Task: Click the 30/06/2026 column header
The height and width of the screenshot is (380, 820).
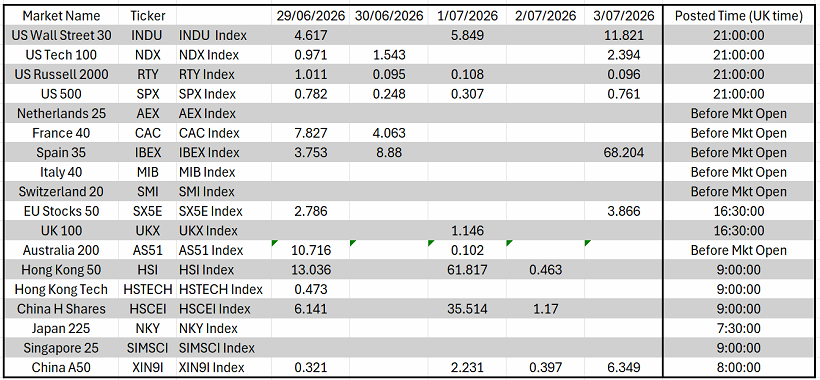Action: pyautogui.click(x=389, y=16)
